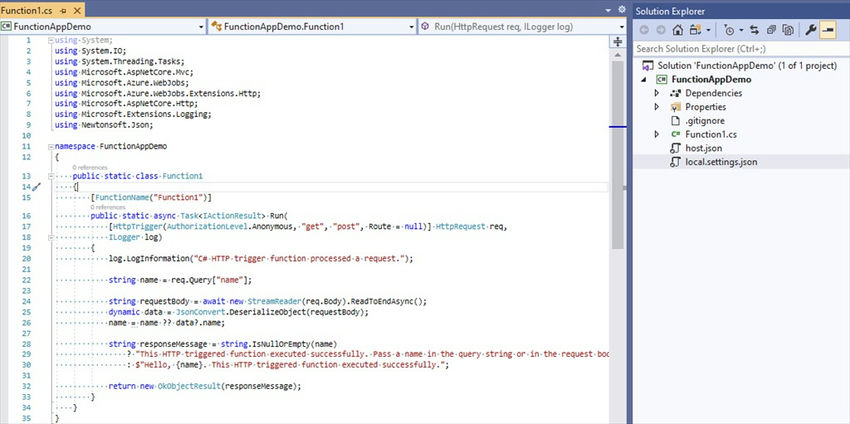Select the .gitignore file

pos(705,121)
